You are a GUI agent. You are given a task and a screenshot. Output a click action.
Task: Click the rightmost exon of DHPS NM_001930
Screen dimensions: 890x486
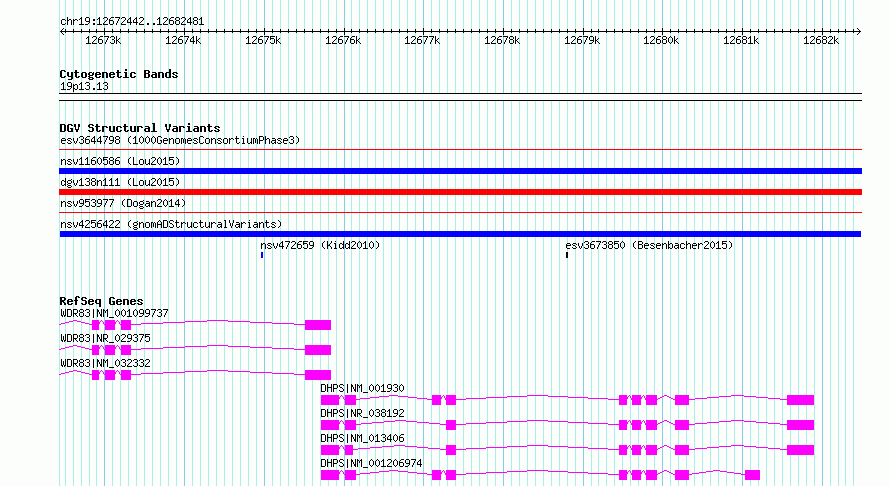(x=800, y=400)
